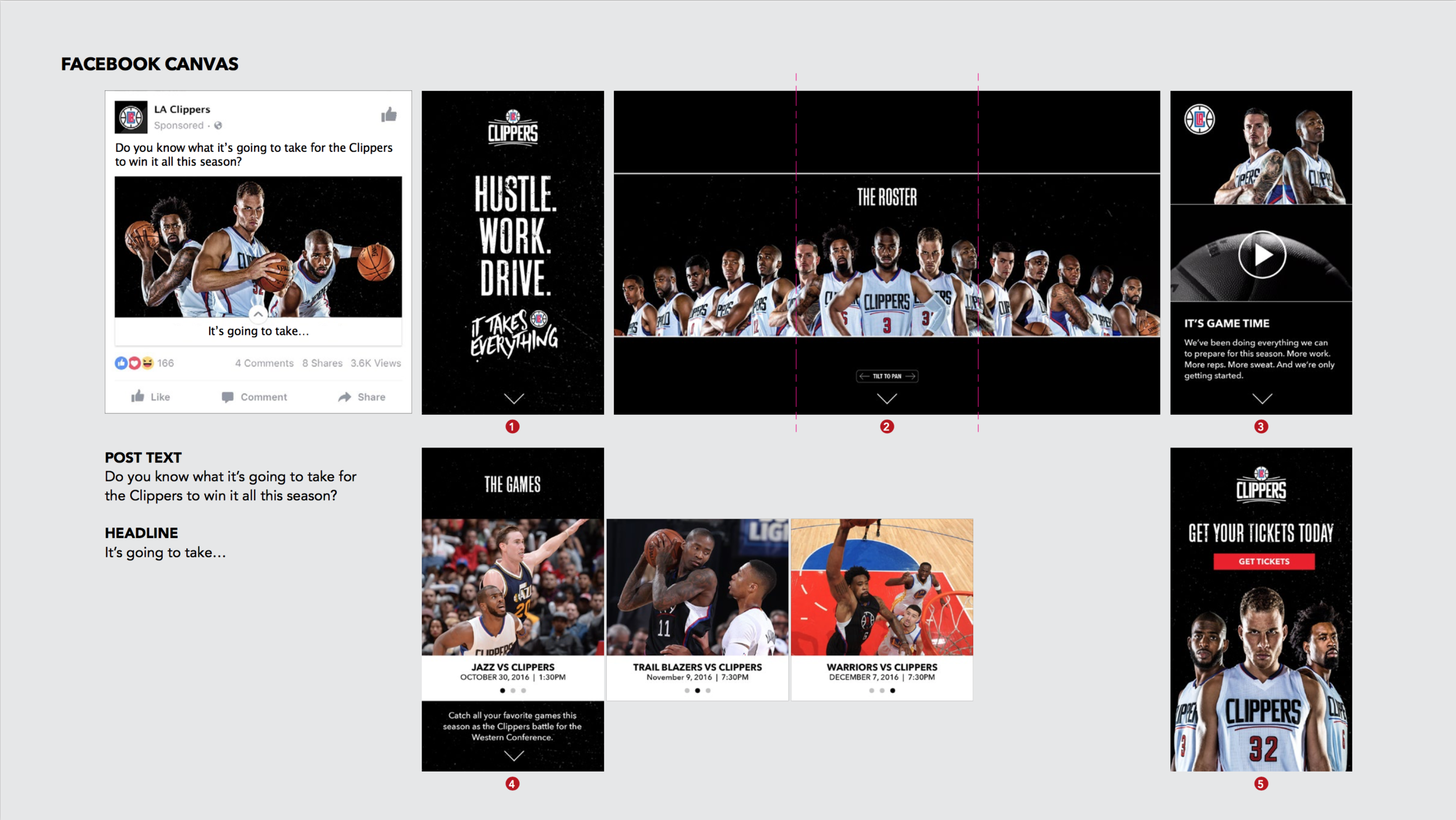Click the up chevron over the post image
This screenshot has width=1456, height=820.
[x=257, y=314]
